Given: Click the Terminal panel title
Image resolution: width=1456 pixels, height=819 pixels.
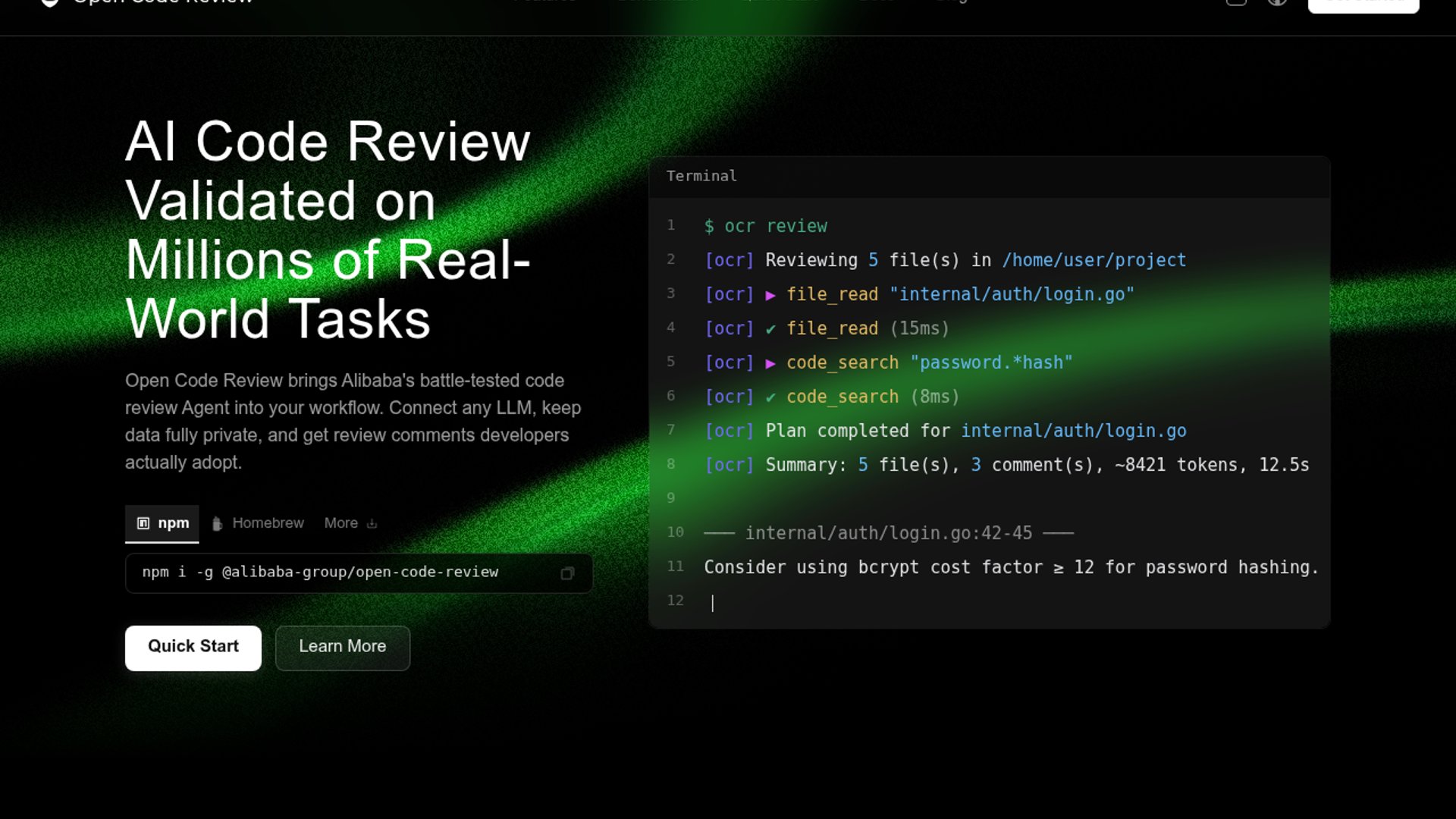Looking at the screenshot, I should tap(701, 176).
